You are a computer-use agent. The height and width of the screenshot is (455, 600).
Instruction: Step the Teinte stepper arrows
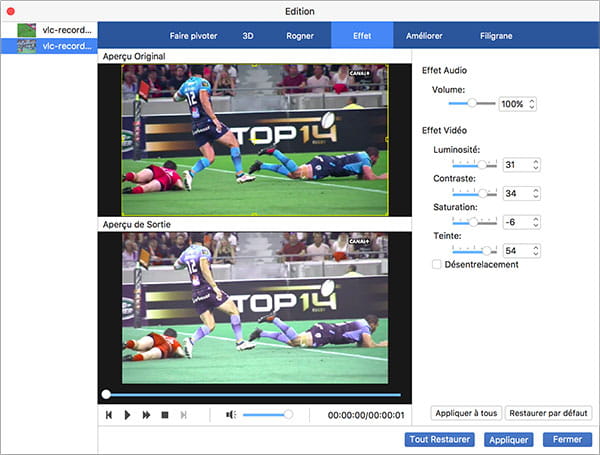click(x=536, y=251)
